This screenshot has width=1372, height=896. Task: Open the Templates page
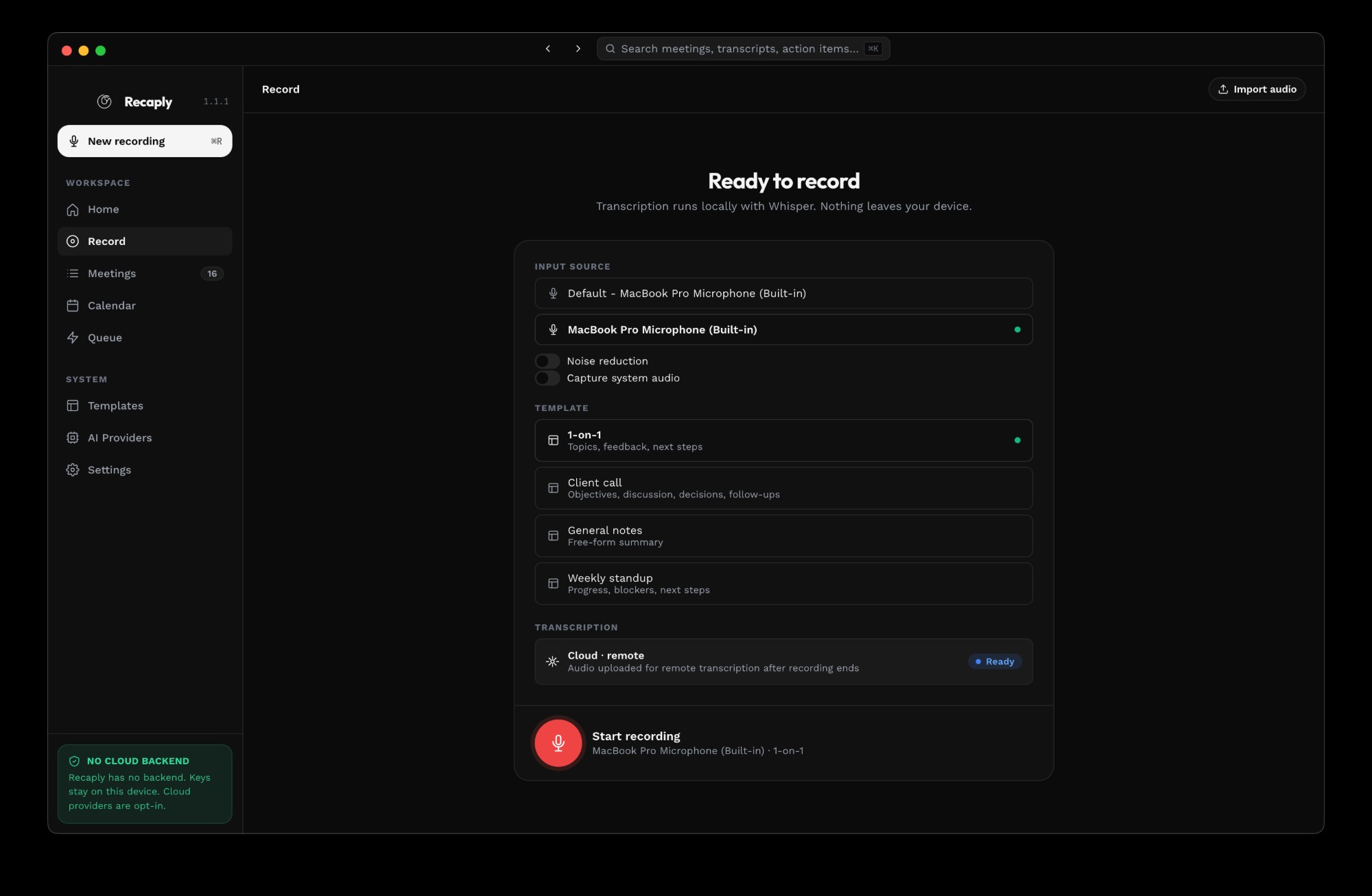click(x=145, y=405)
